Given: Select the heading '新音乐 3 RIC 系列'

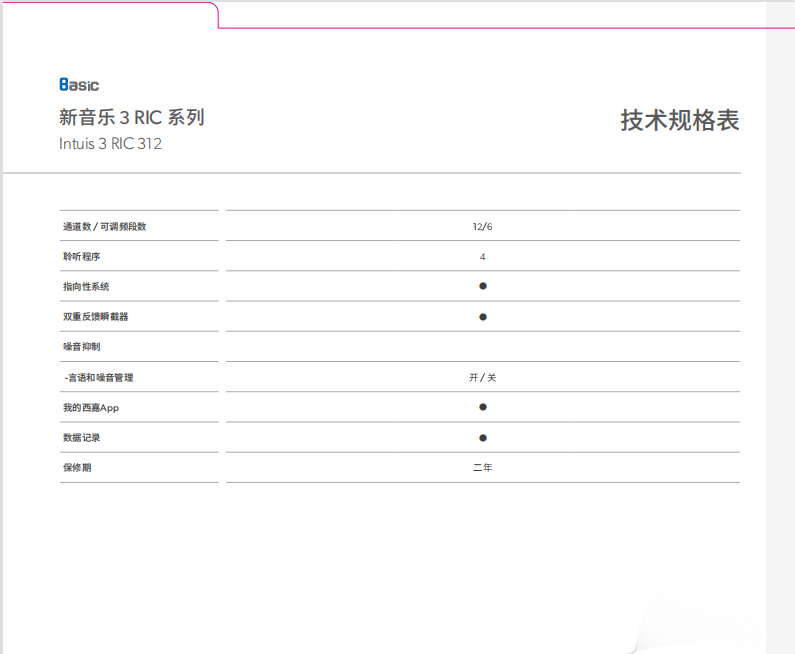Looking at the screenshot, I should (x=131, y=117).
